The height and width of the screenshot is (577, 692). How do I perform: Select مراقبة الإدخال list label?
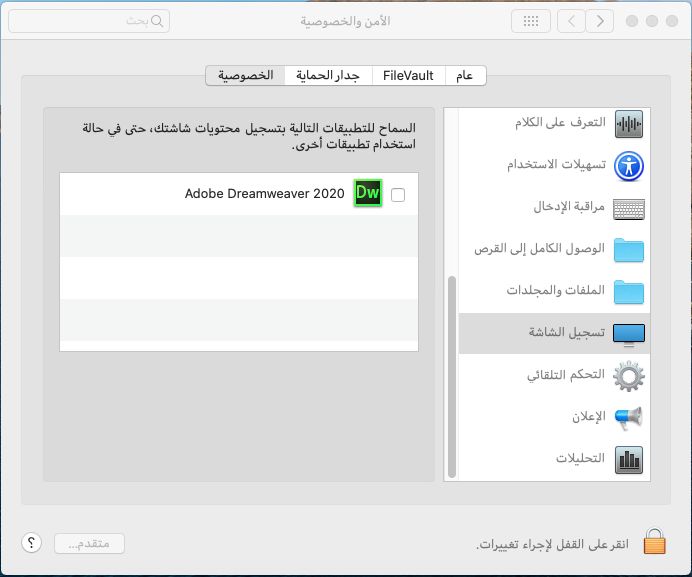569,207
